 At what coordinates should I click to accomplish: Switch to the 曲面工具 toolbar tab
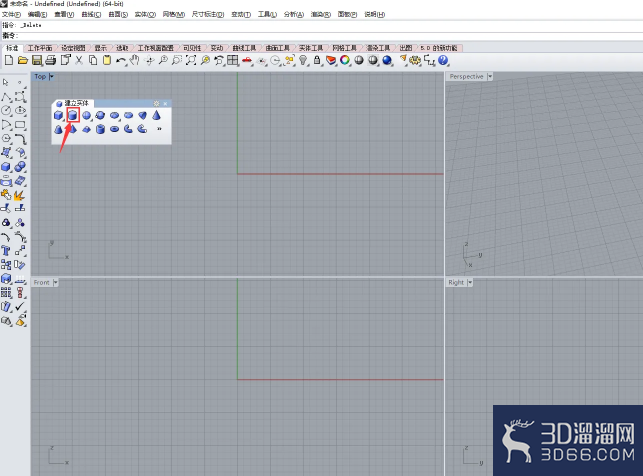point(278,48)
